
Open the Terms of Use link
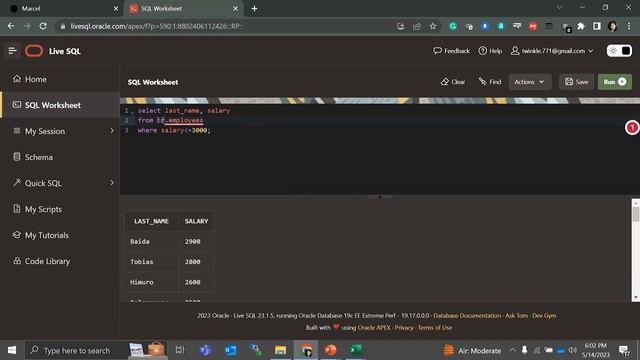point(435,327)
